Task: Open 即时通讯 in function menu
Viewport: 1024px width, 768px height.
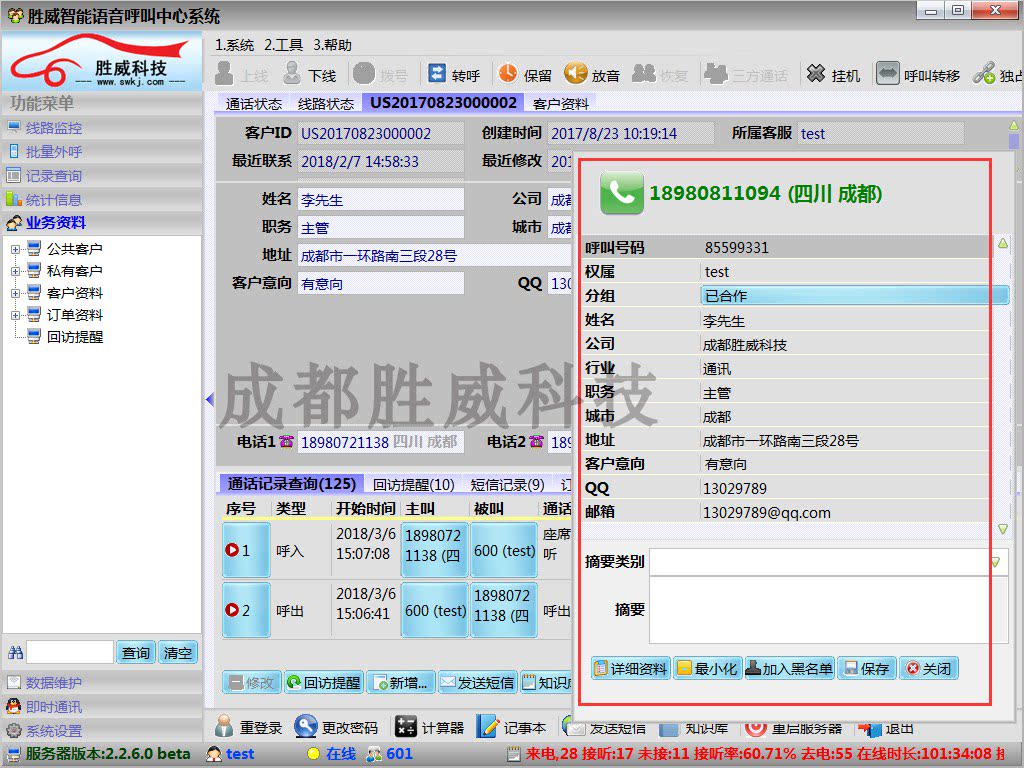Action: (x=54, y=707)
